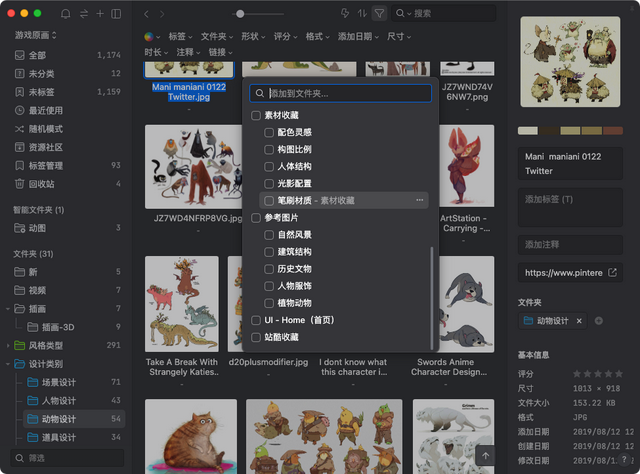
Task: Click the 添加标签 tag field
Action: pos(570,207)
